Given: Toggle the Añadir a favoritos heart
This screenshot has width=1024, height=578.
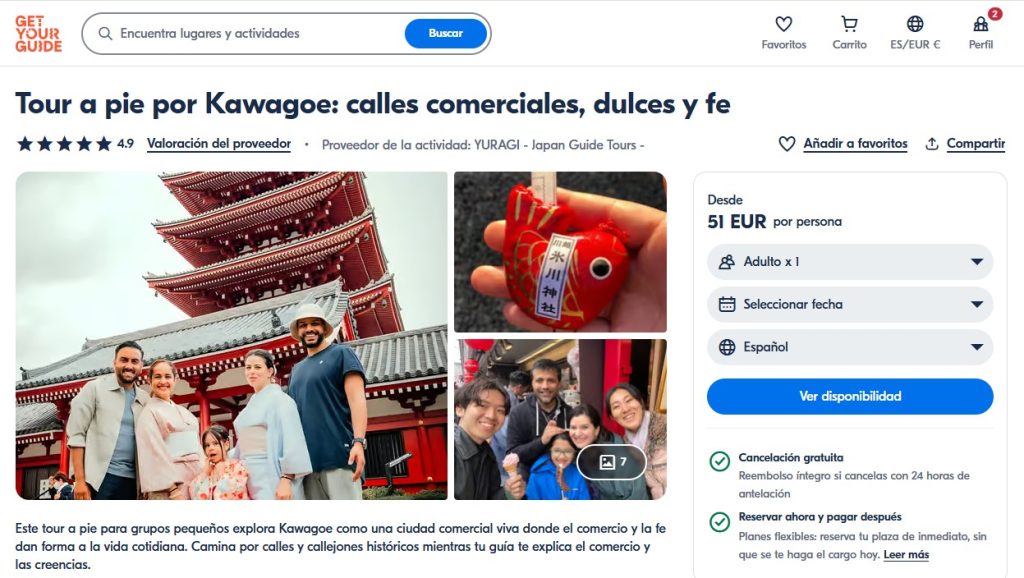Looking at the screenshot, I should [x=787, y=144].
